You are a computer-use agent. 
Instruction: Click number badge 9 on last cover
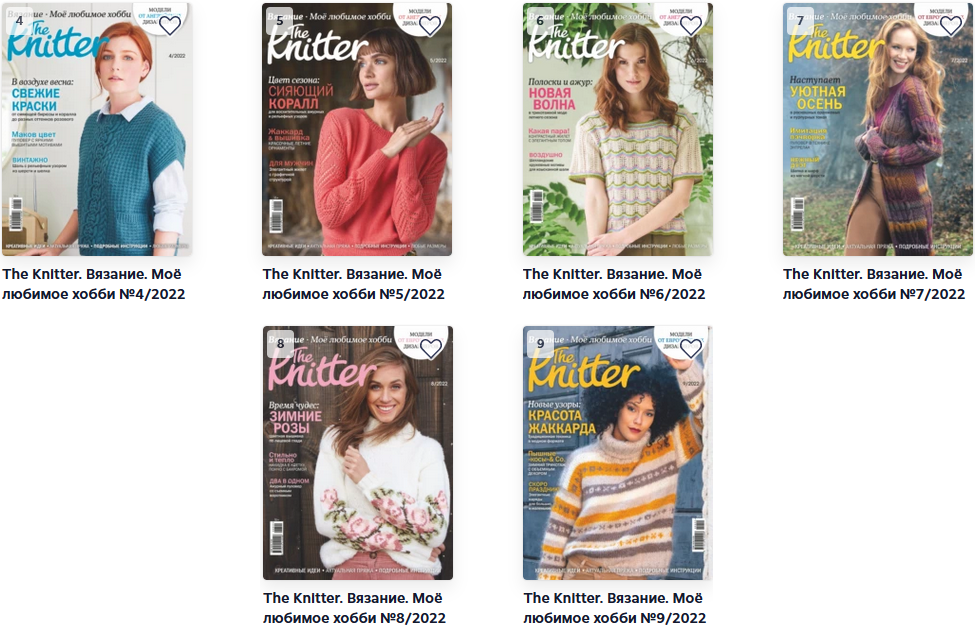(540, 344)
